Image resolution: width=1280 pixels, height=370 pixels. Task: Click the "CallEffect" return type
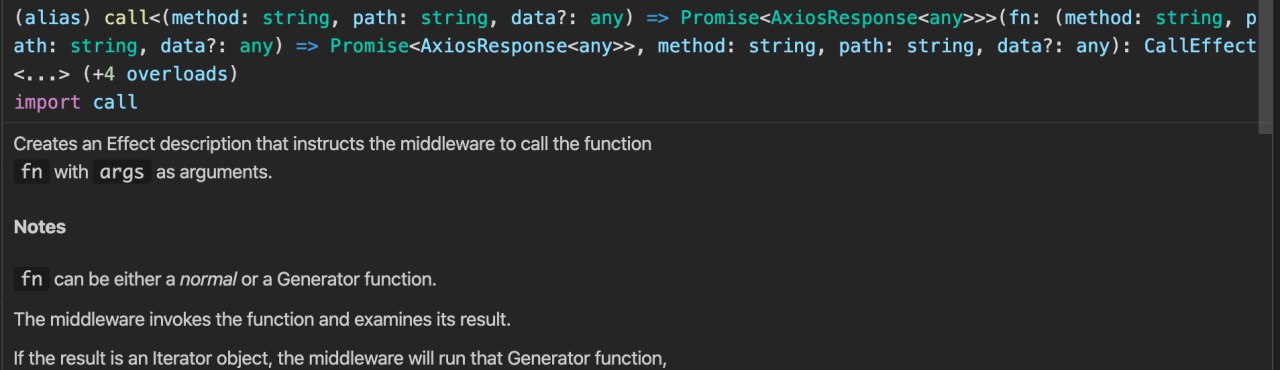1200,46
